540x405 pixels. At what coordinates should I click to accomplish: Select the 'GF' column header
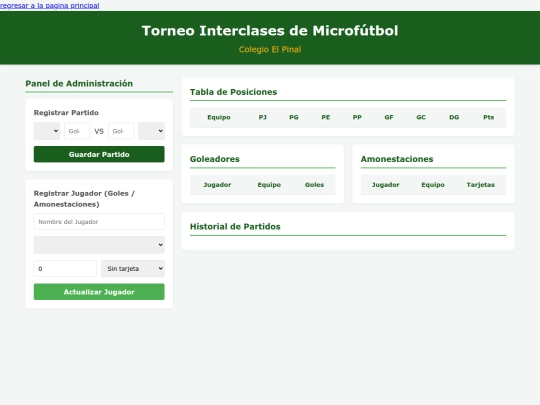click(x=389, y=117)
